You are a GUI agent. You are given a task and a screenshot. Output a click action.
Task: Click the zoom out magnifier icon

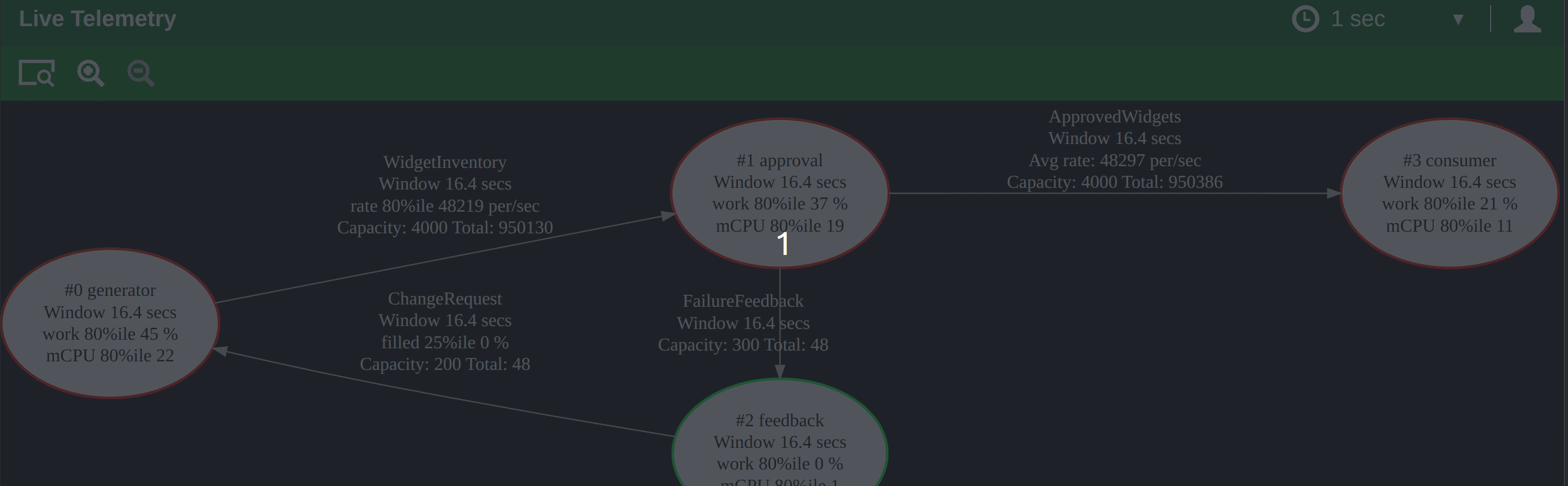[x=140, y=73]
